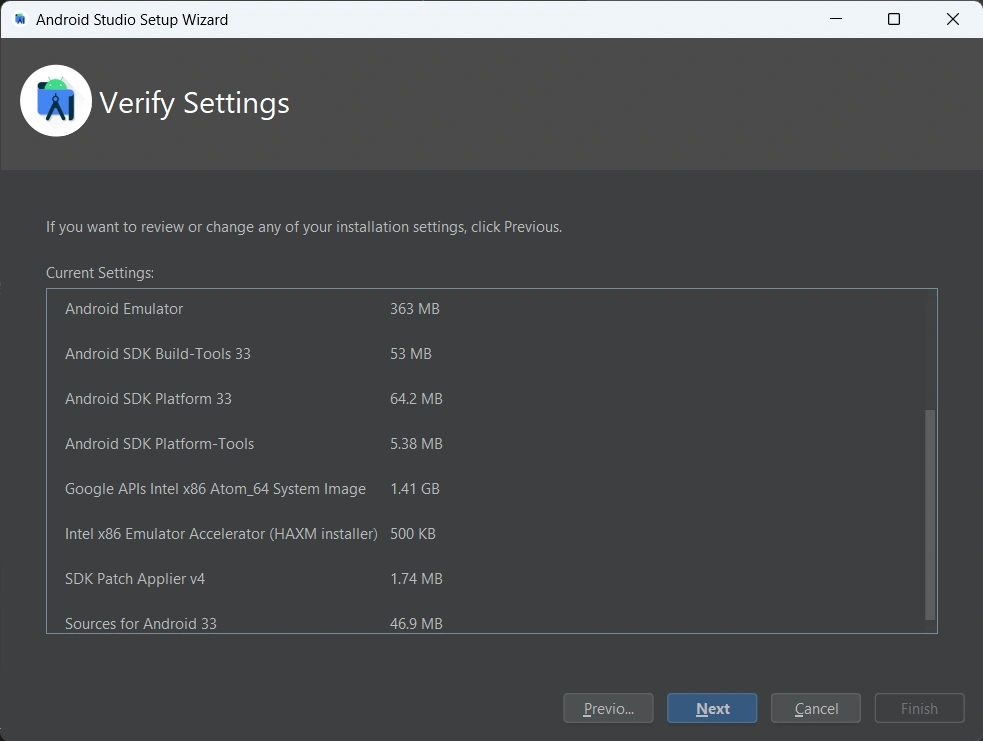Click the Verify Settings heading
Screen dimensions: 983x741
194,103
